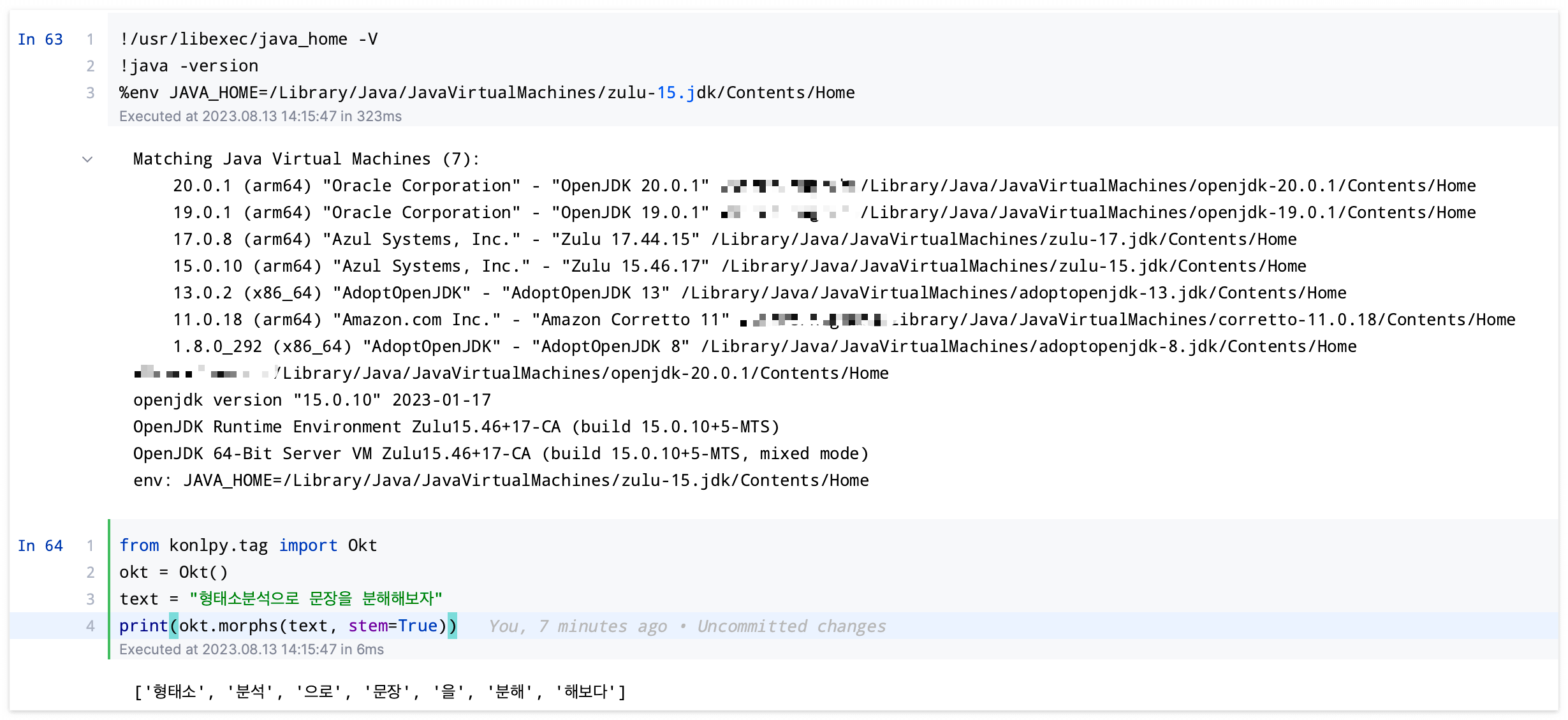Click the 323ms execution timestamp under cell 63
This screenshot has height=720, width=1568.
tap(260, 117)
